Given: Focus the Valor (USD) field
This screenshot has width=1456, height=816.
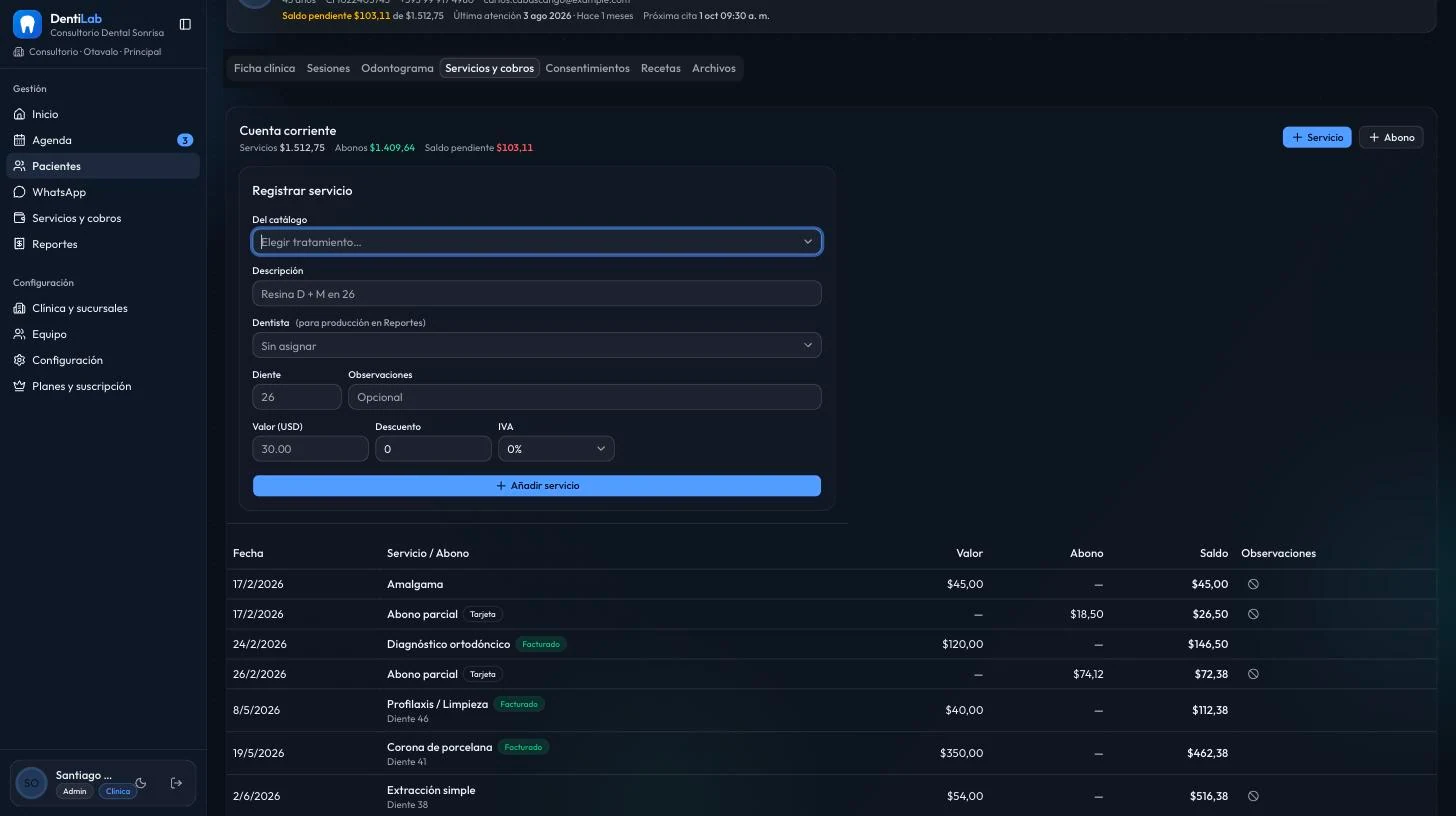Looking at the screenshot, I should pyautogui.click(x=311, y=449).
